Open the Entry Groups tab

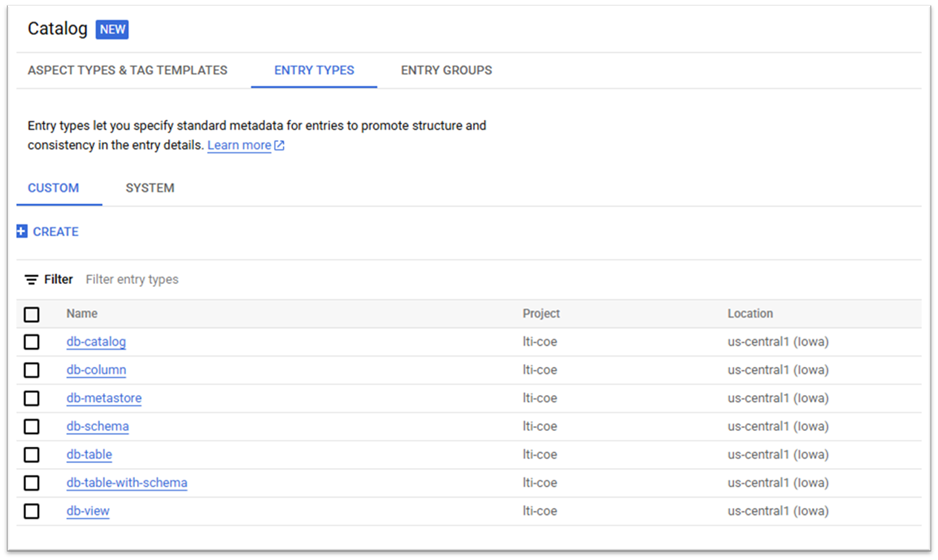(446, 70)
